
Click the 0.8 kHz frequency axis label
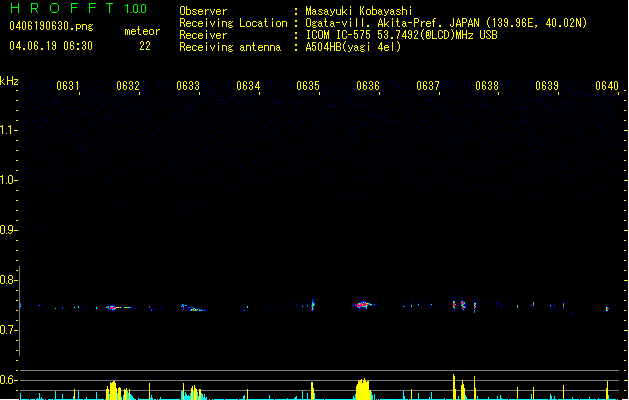[x=8, y=280]
